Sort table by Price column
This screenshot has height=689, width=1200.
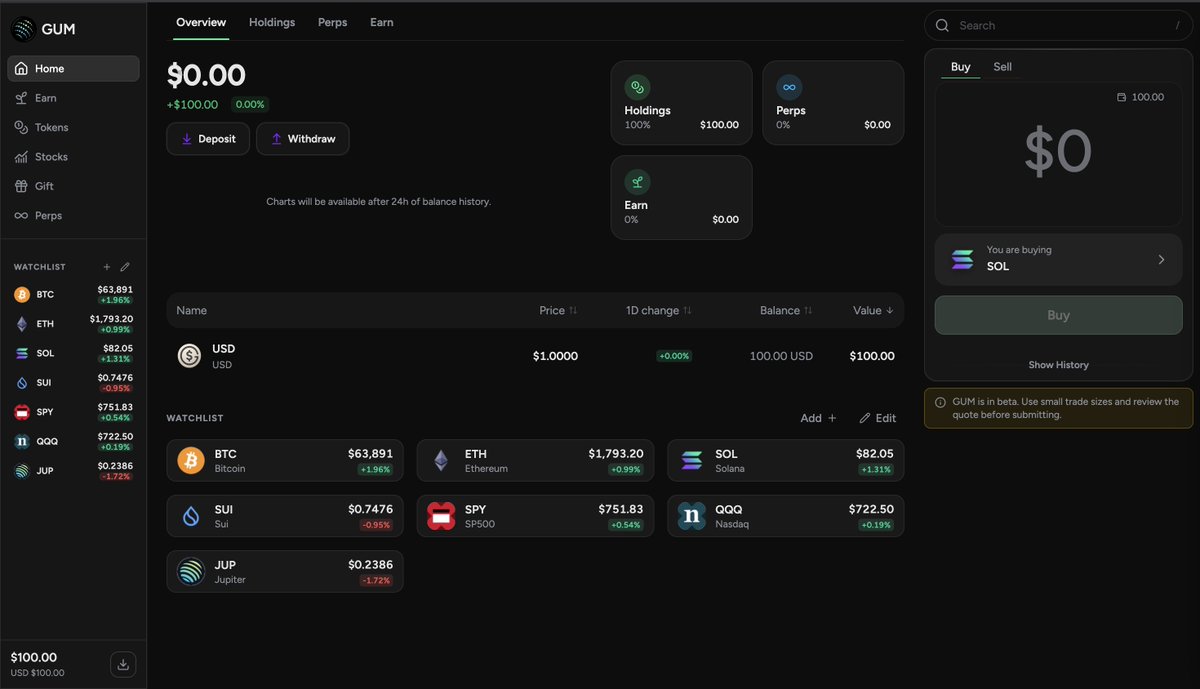[558, 311]
